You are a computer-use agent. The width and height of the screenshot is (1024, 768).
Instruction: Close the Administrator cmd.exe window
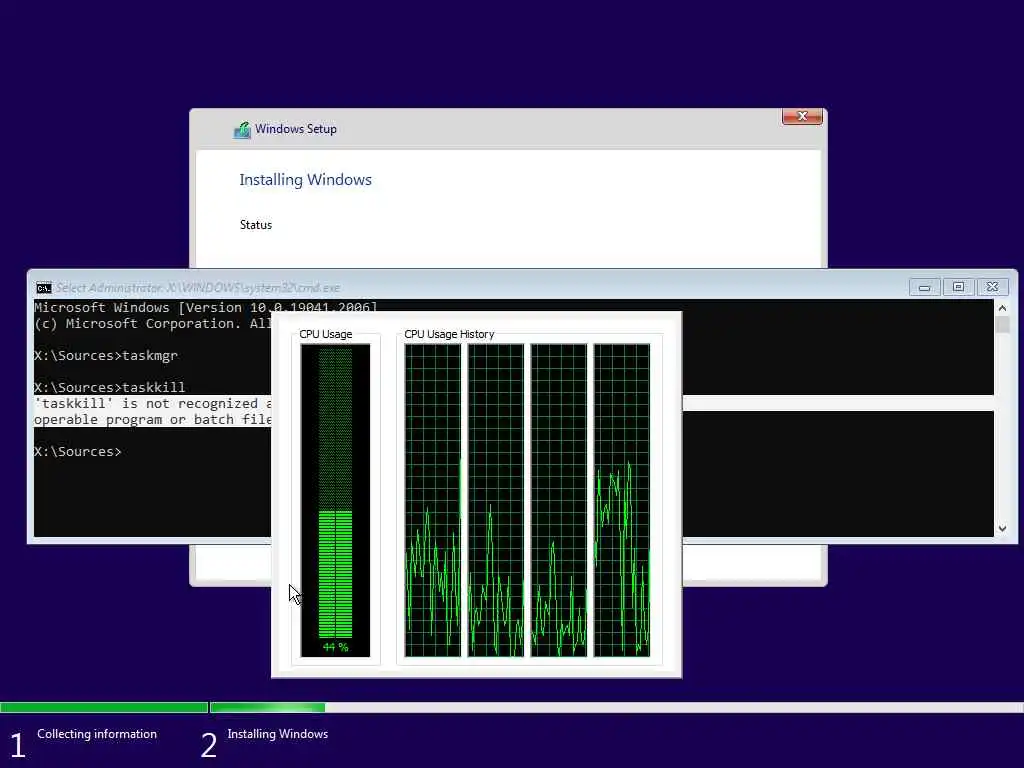pos(992,287)
